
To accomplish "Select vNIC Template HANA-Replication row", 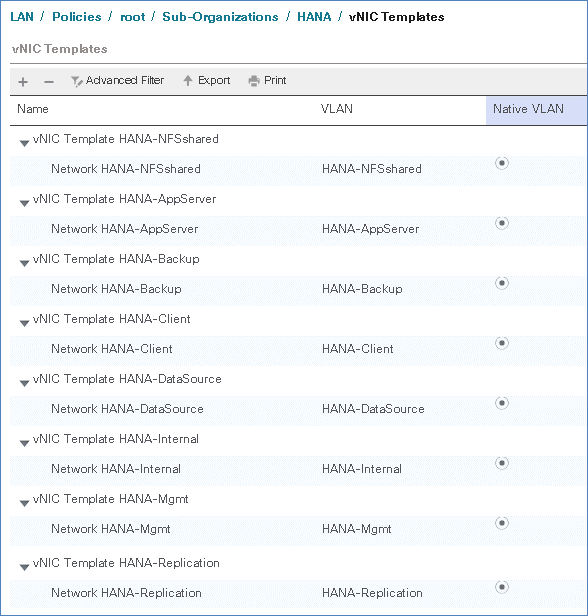I will 299,563.
